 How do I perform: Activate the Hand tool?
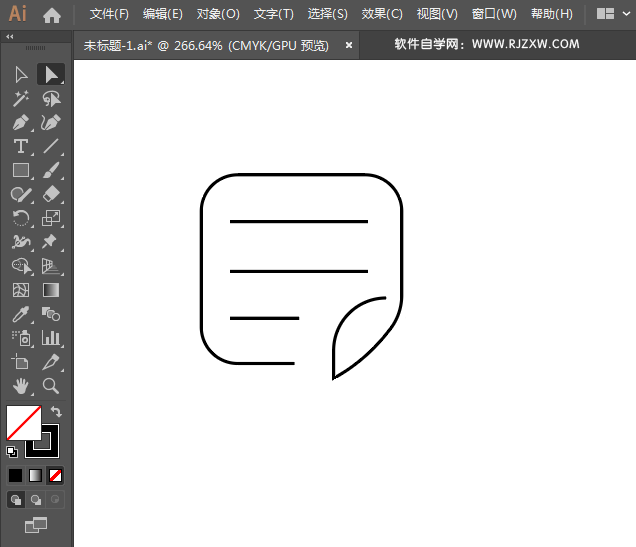pyautogui.click(x=20, y=386)
